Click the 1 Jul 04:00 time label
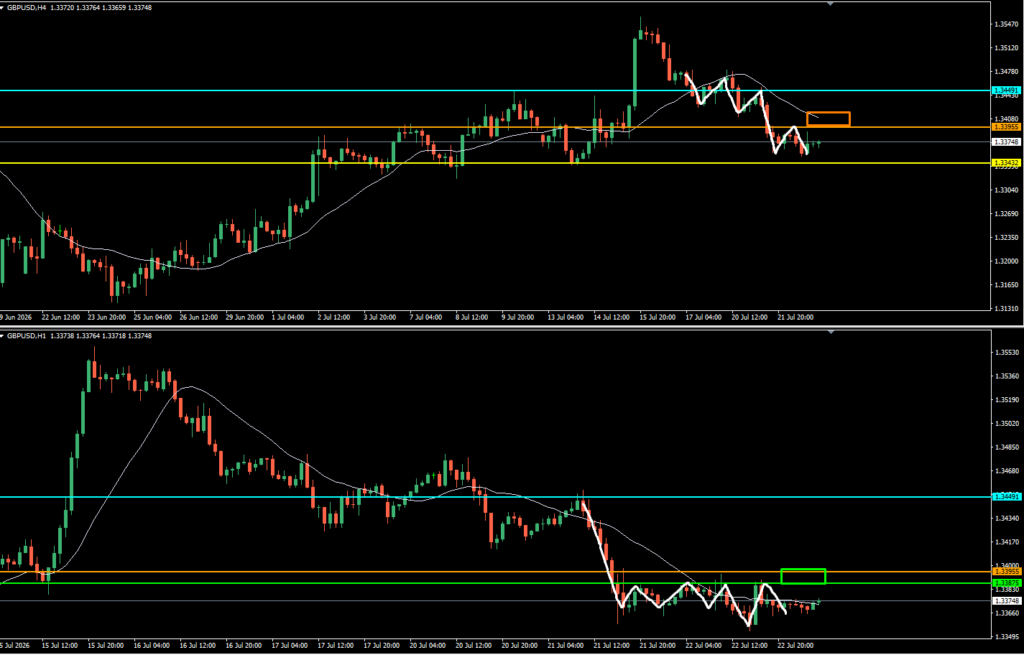Image resolution: width=1024 pixels, height=655 pixels. (x=288, y=317)
